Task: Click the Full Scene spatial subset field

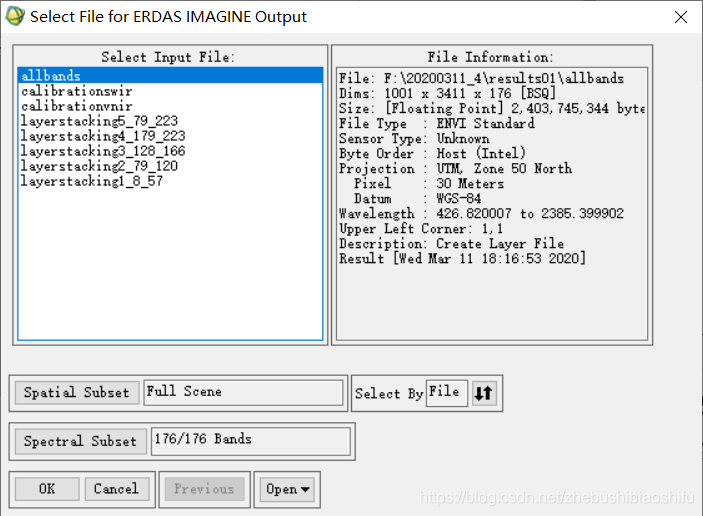Action: coord(243,393)
